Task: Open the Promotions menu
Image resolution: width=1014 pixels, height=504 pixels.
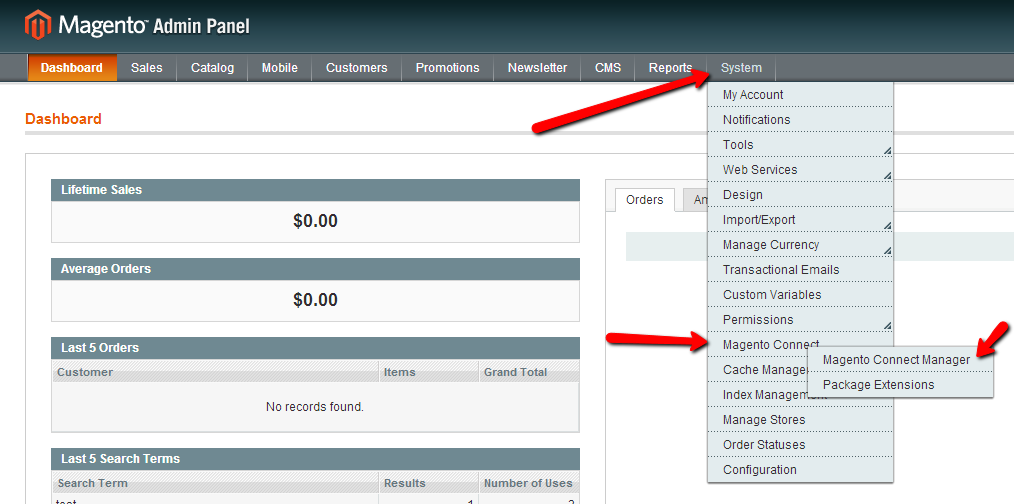Action: pyautogui.click(x=448, y=68)
